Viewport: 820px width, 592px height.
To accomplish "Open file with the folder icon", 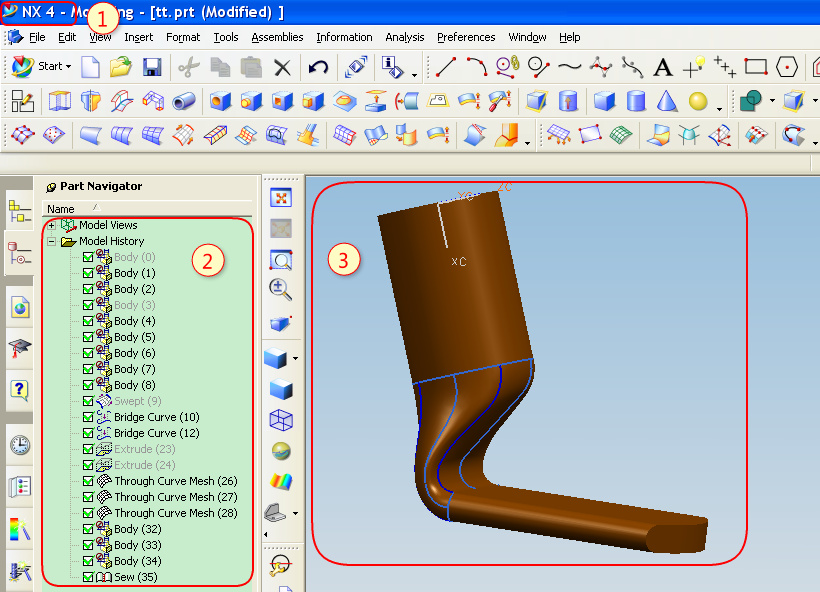I will coord(121,67).
